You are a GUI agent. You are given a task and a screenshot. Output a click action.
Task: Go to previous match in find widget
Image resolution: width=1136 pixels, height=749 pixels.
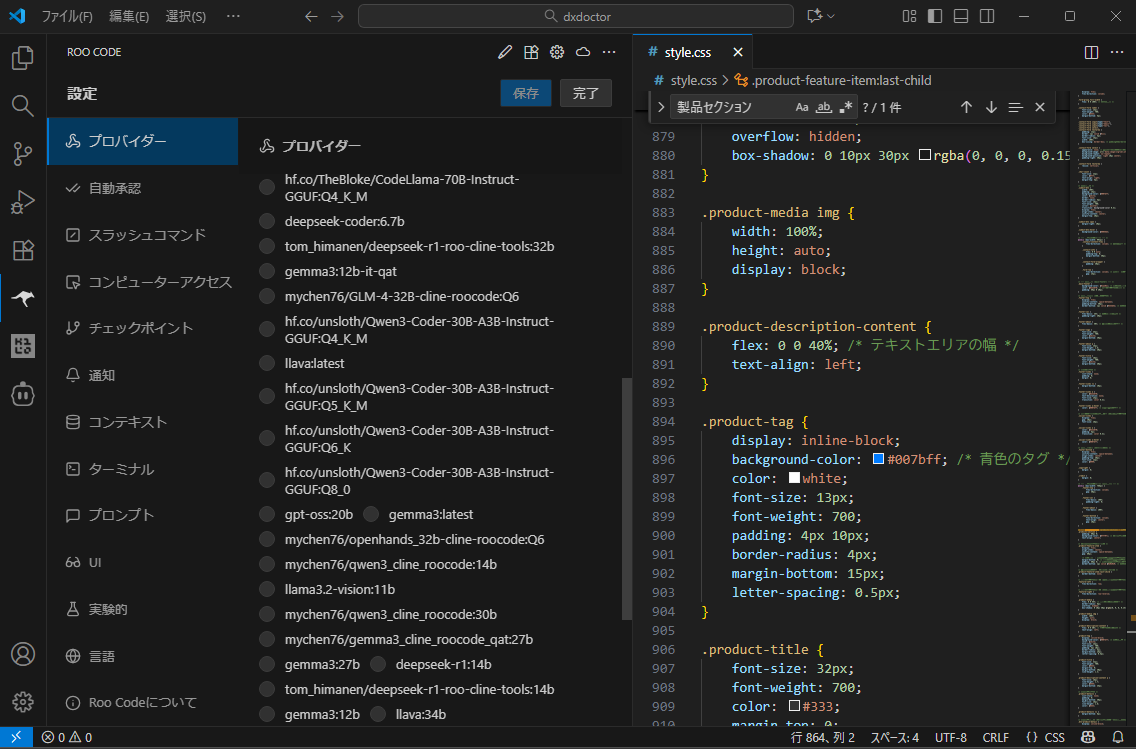pyautogui.click(x=966, y=107)
